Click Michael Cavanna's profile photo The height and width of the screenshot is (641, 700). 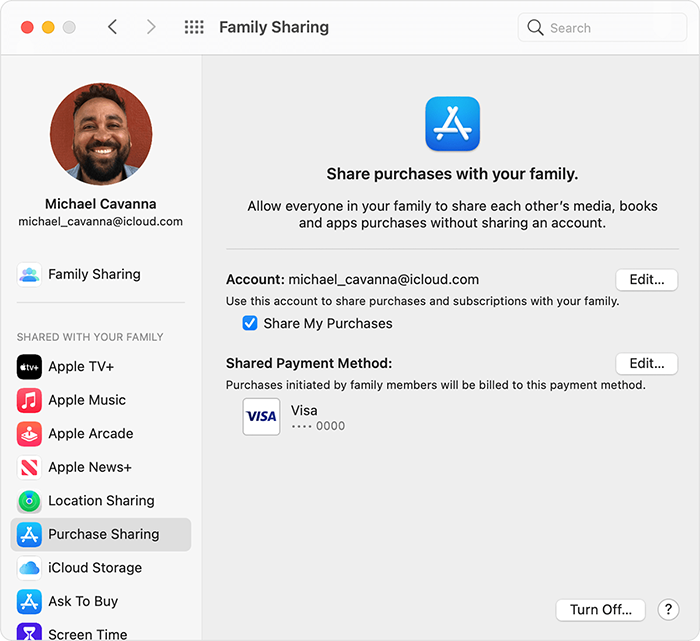101,134
